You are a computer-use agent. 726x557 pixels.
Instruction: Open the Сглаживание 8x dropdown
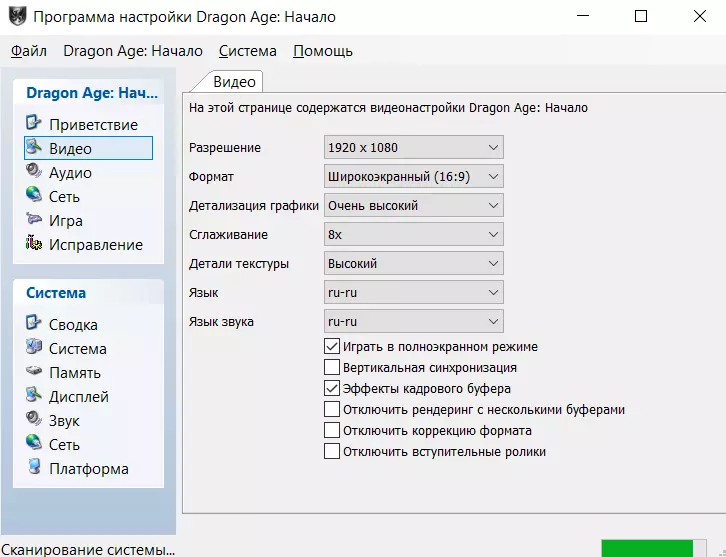(413, 234)
